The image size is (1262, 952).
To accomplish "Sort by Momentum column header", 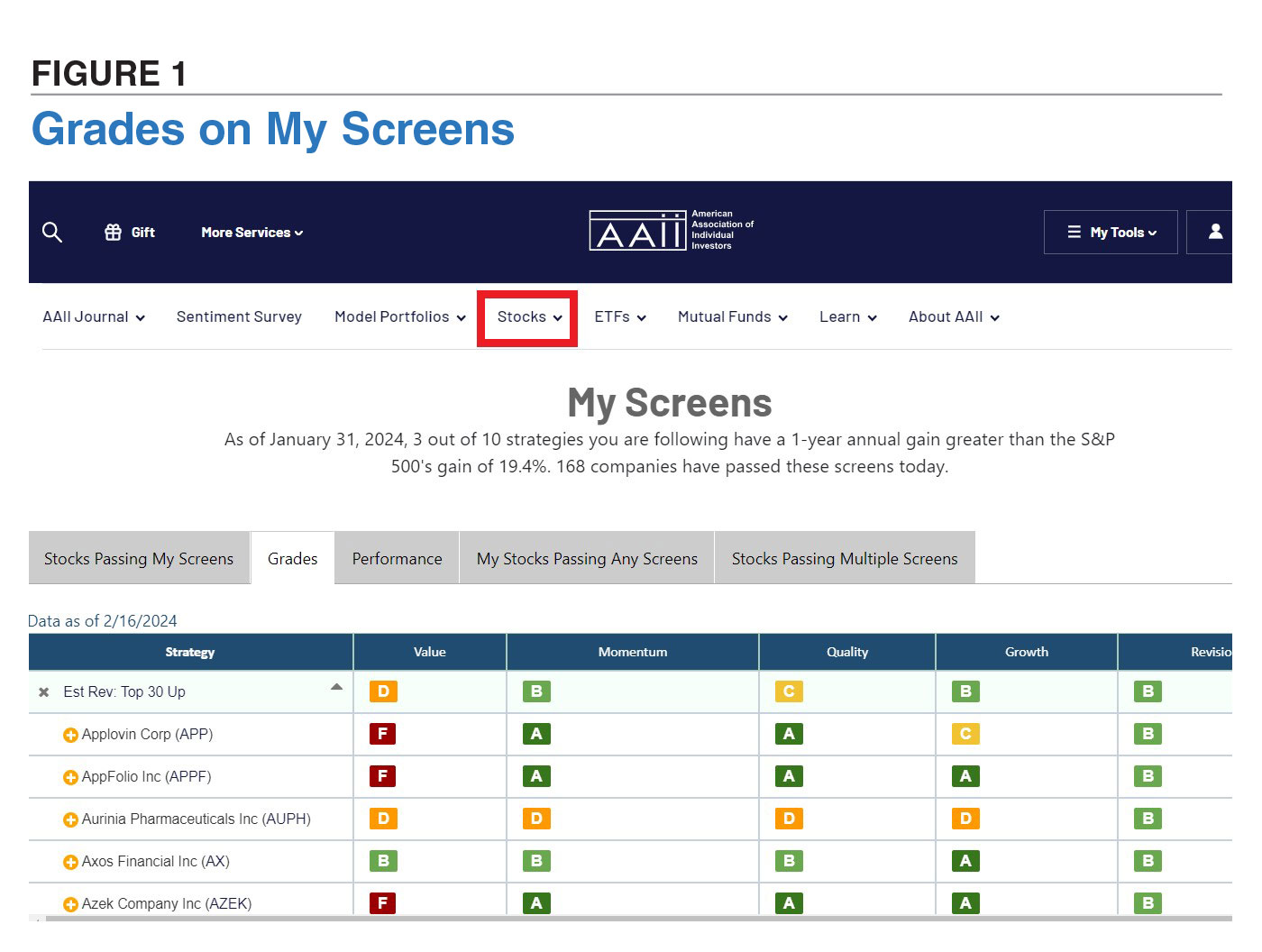I will tap(633, 652).
